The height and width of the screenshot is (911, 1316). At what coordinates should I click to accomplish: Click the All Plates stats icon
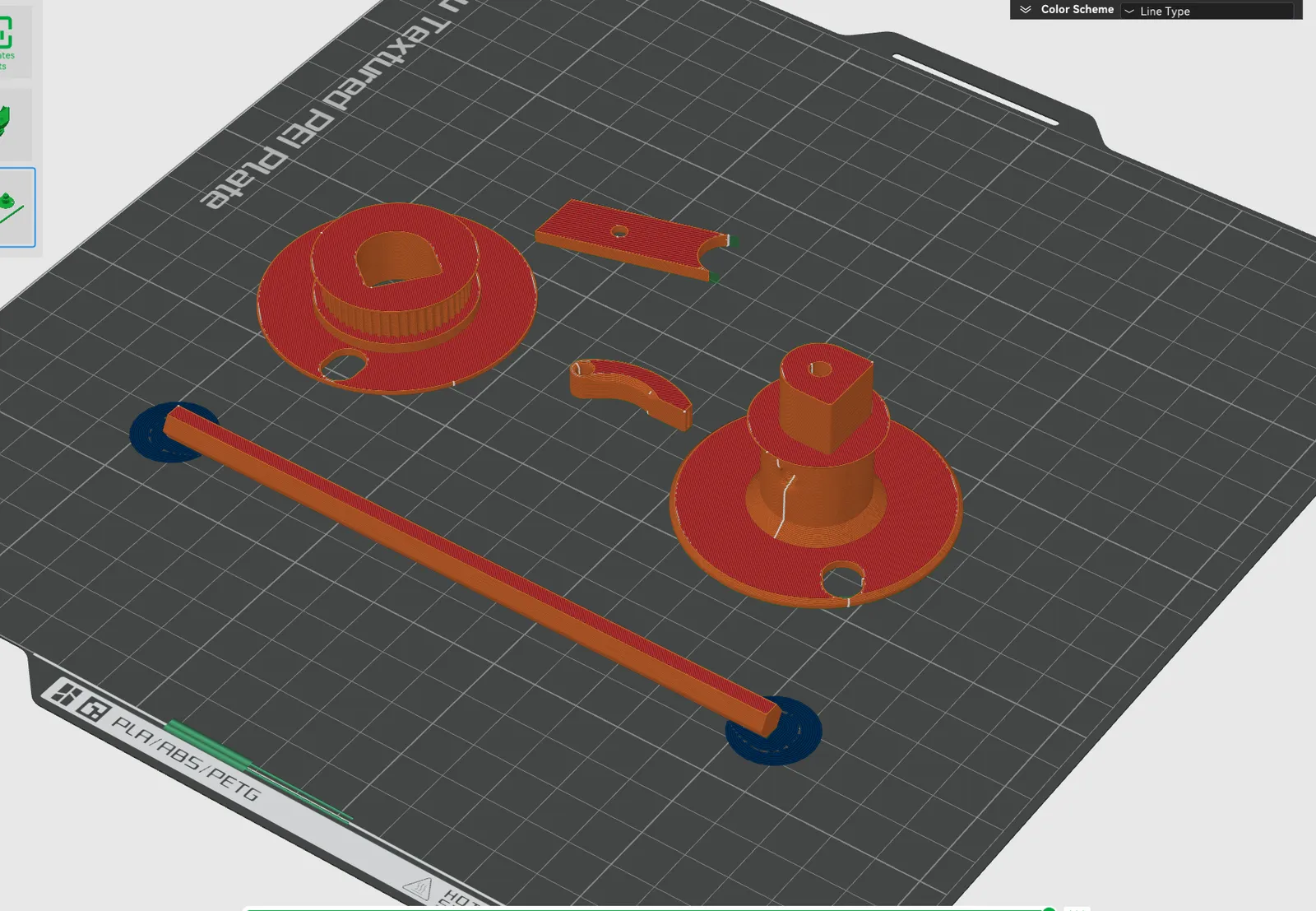tap(7, 40)
